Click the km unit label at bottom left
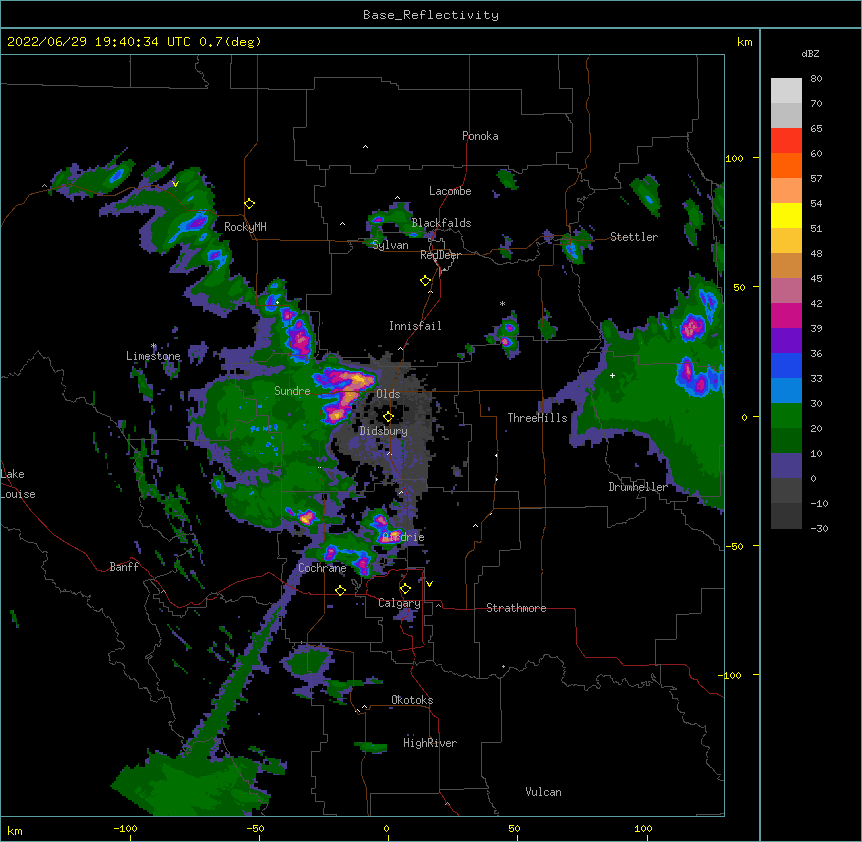Screen dimensions: 862x842 (x=15, y=831)
